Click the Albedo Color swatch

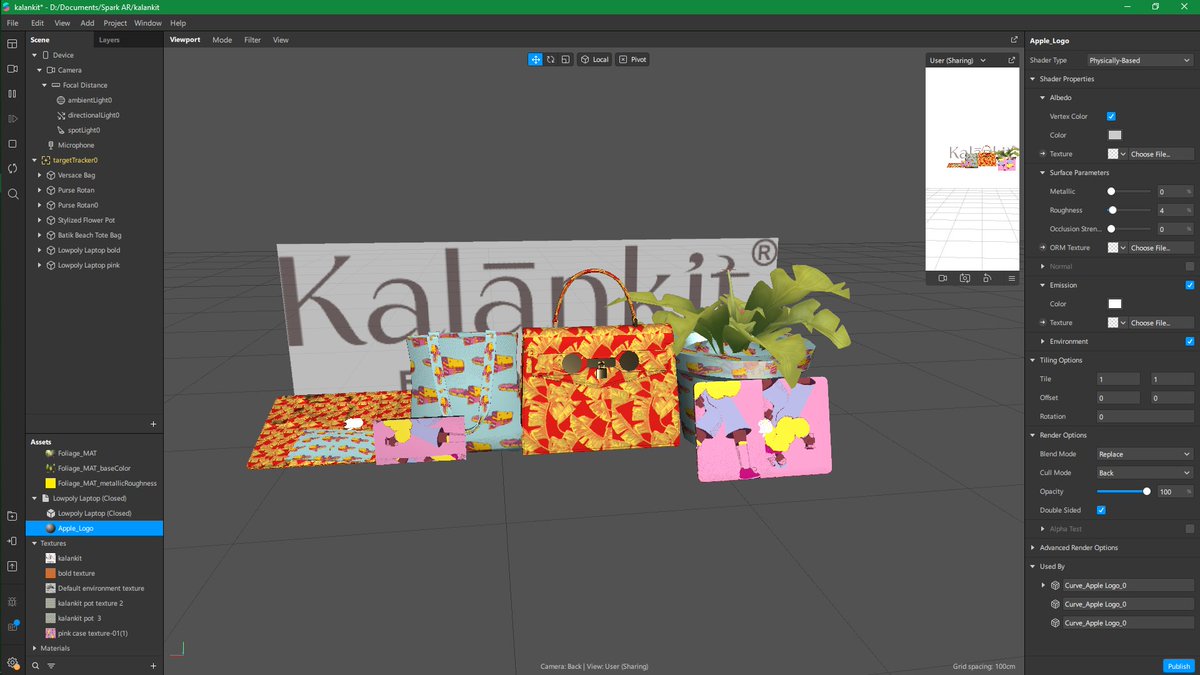click(1114, 135)
